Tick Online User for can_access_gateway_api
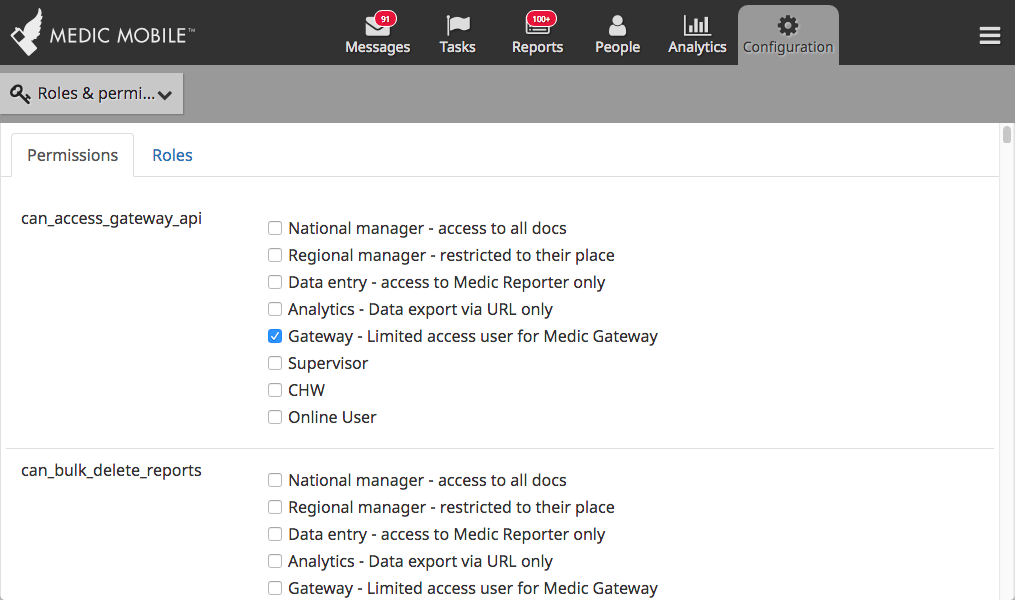This screenshot has height=600, width=1015. point(275,417)
